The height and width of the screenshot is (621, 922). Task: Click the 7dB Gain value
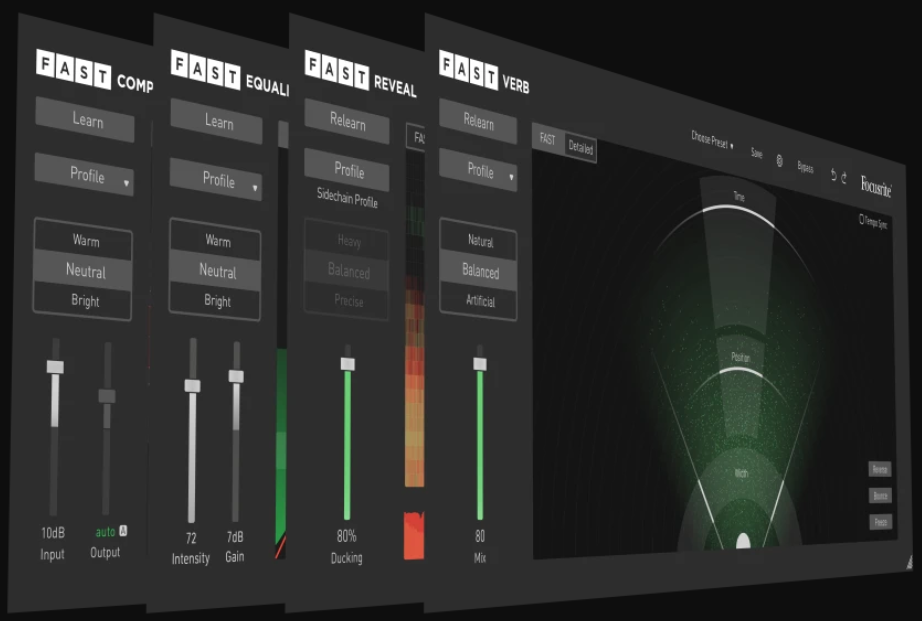(x=235, y=537)
